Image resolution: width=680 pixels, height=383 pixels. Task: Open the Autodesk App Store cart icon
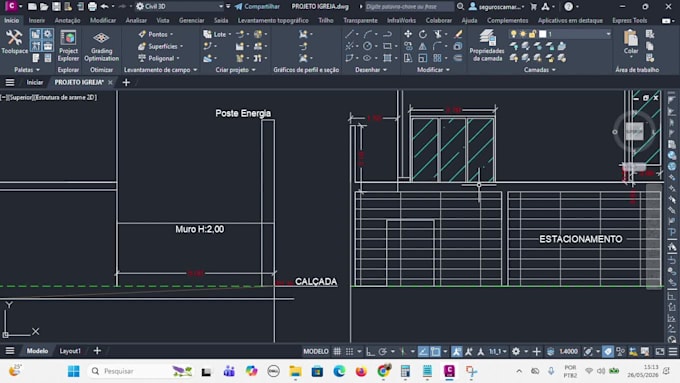(x=533, y=7)
